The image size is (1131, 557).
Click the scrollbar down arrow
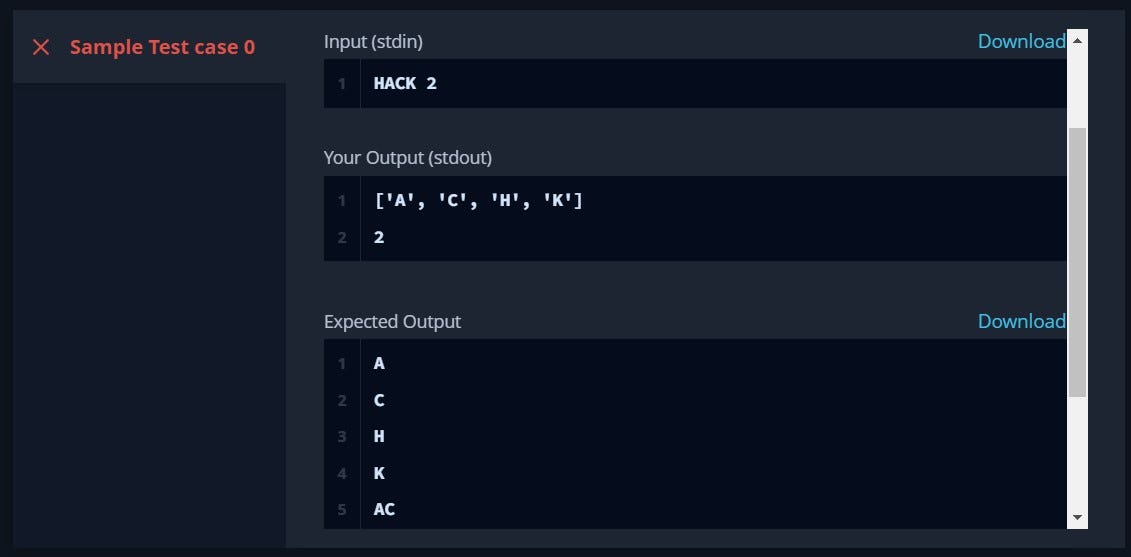(1077, 517)
